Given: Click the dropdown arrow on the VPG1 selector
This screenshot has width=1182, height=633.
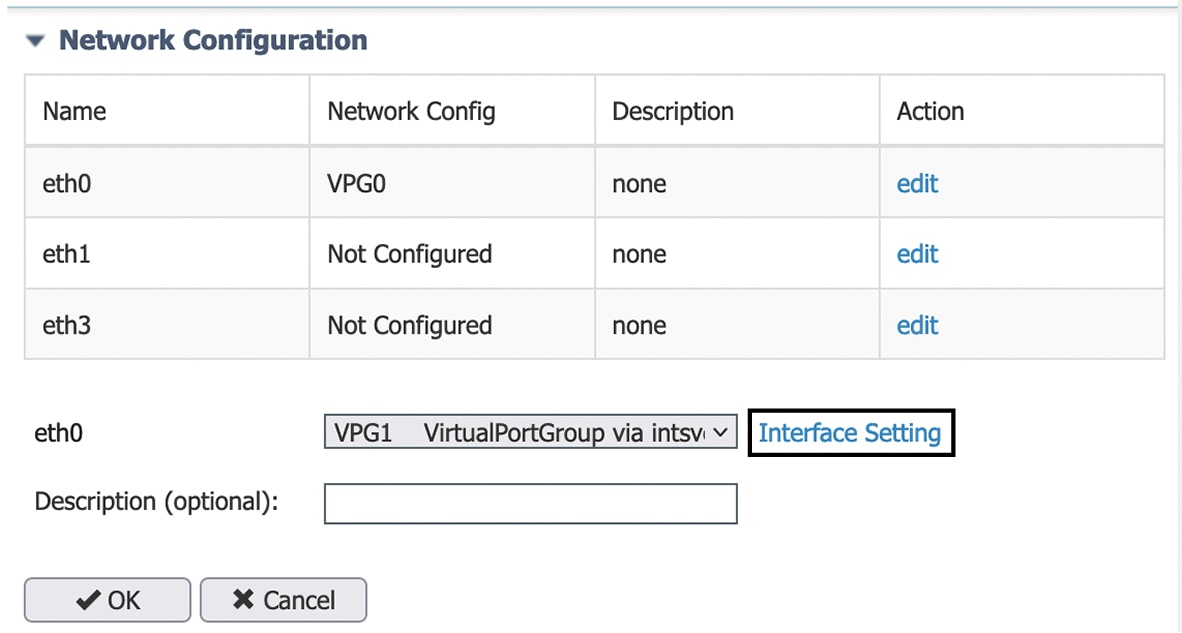Looking at the screenshot, I should 720,432.
